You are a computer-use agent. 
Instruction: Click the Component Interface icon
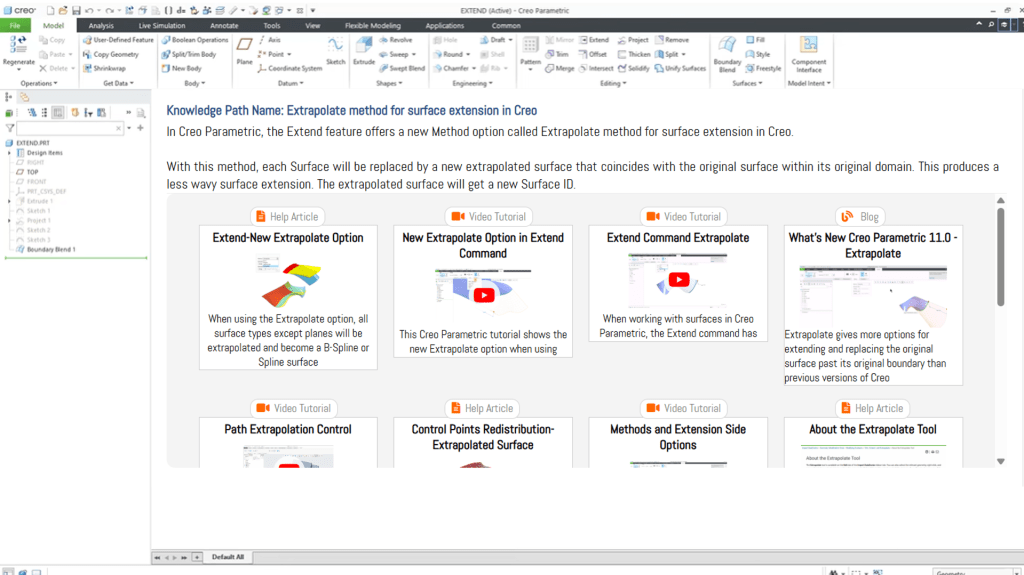point(808,50)
